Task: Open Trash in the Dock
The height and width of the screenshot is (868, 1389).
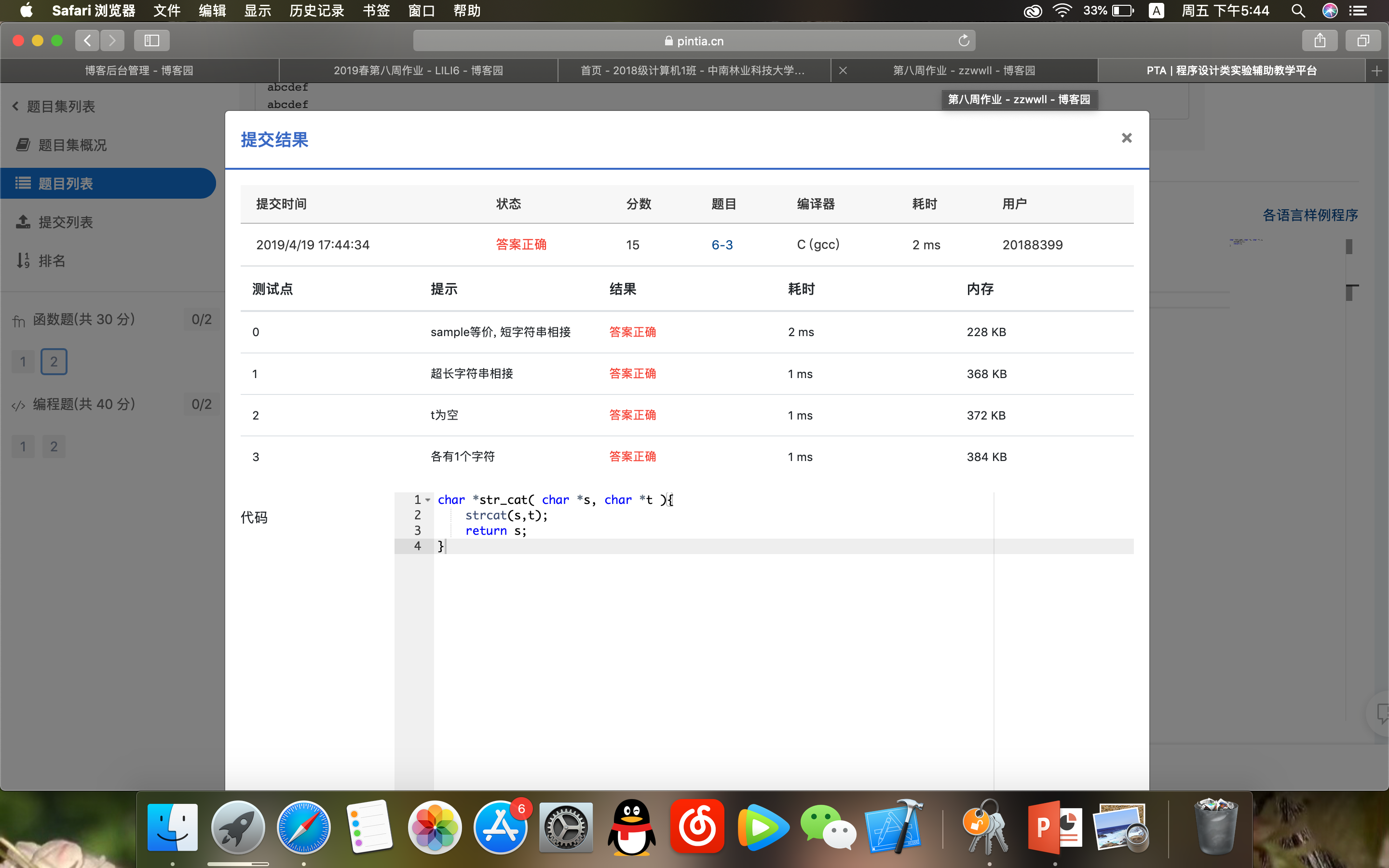Action: [1216, 827]
